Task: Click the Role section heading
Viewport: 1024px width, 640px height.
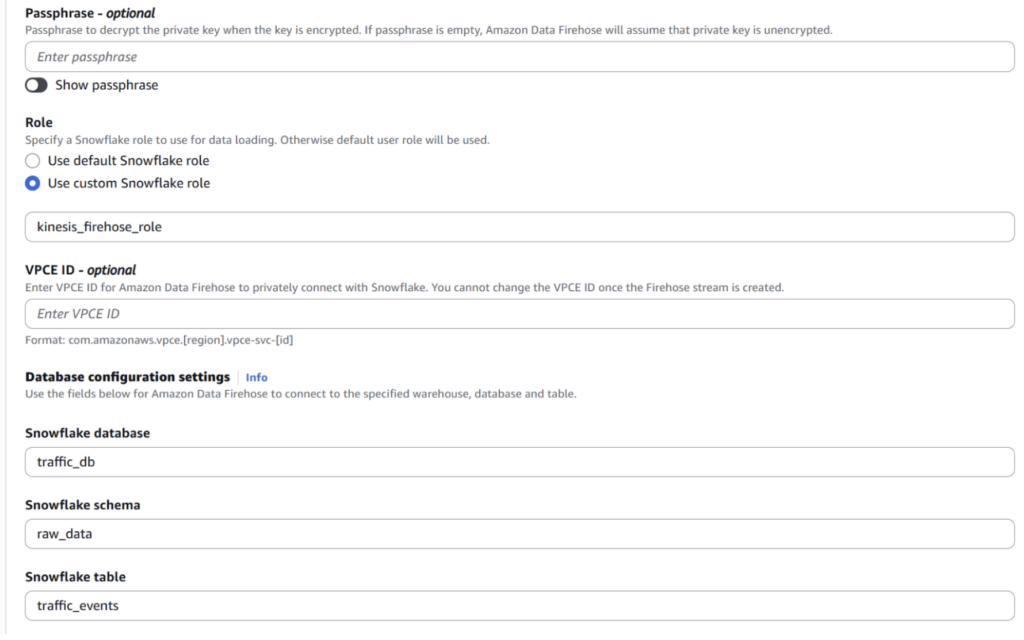Action: tap(39, 122)
